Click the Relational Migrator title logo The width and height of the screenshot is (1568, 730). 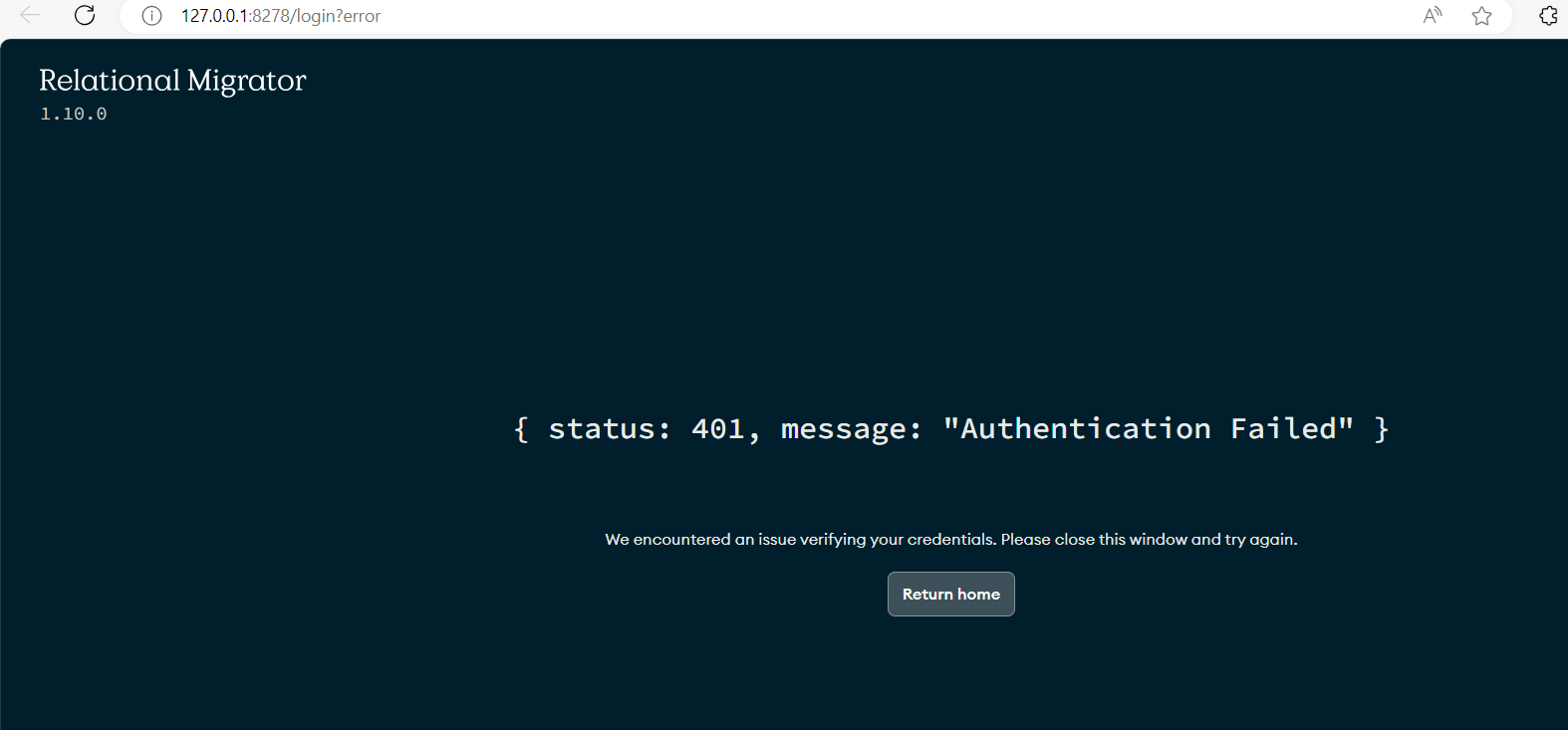[172, 80]
